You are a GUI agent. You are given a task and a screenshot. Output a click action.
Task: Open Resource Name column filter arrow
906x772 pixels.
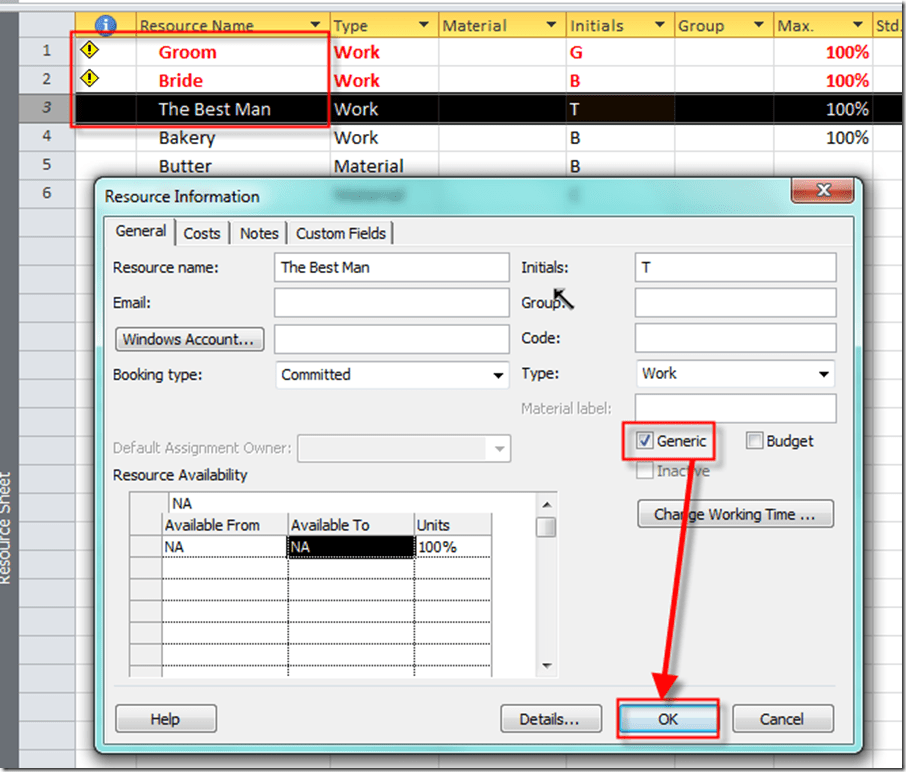coord(316,26)
